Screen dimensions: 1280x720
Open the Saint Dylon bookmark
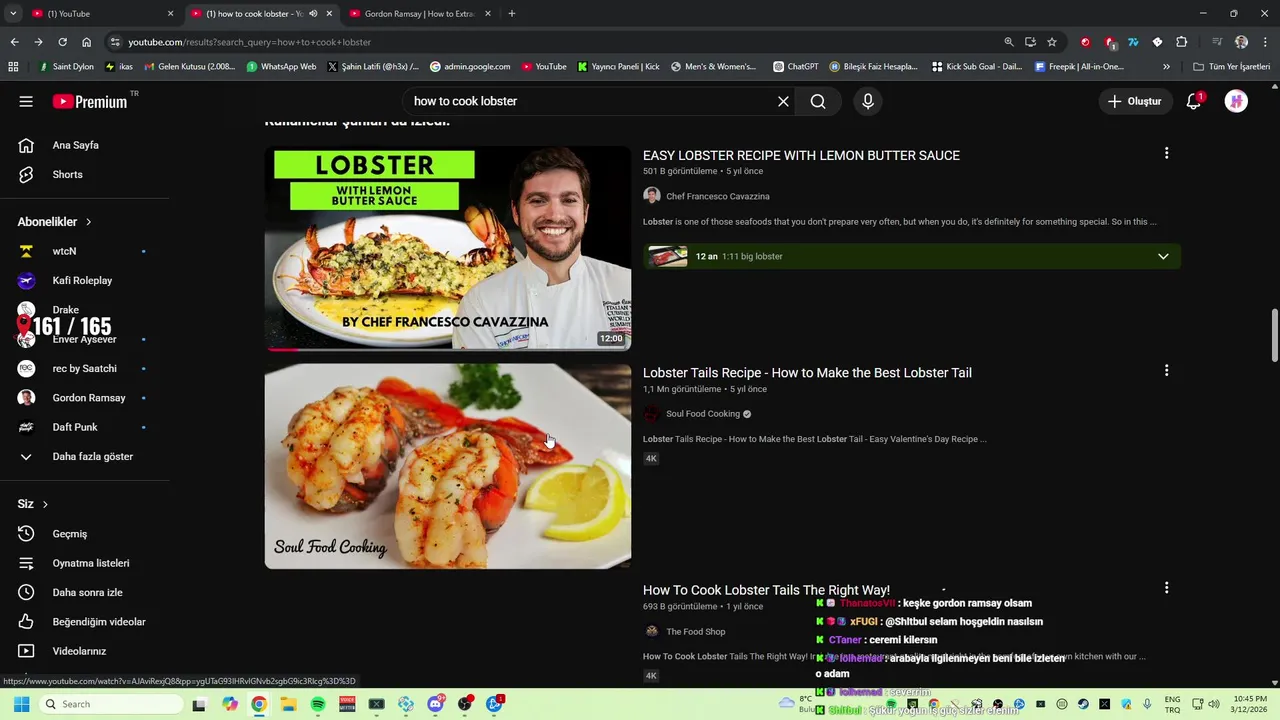[66, 67]
